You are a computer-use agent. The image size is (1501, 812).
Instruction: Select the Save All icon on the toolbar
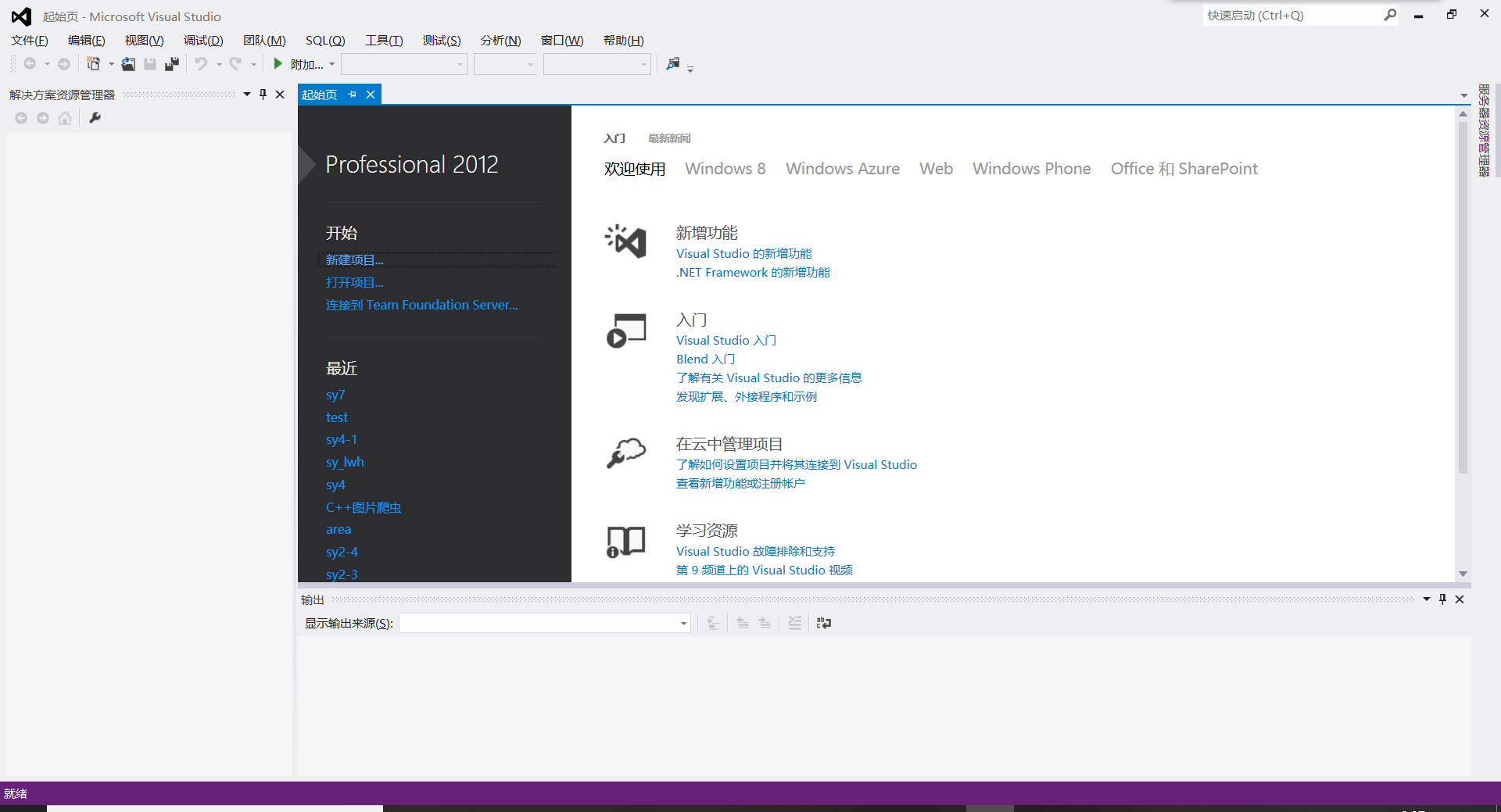coord(172,64)
